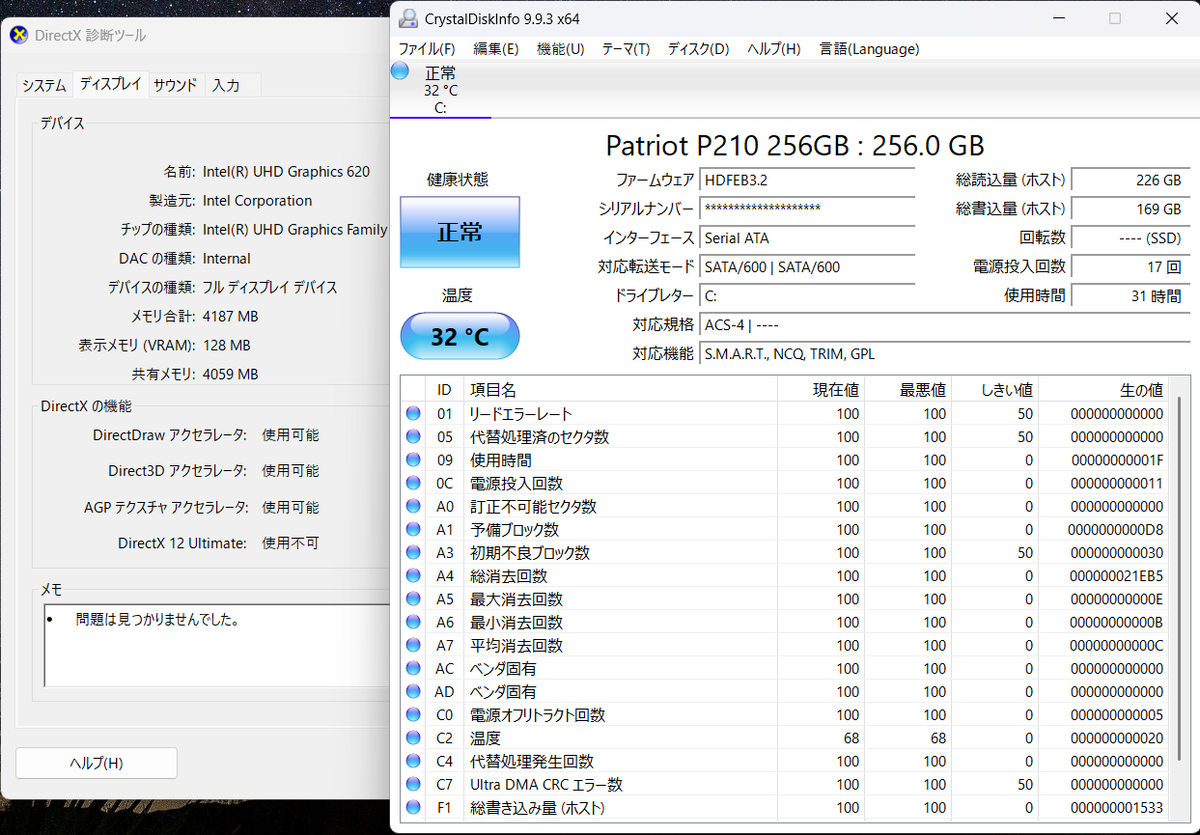Image resolution: width=1200 pixels, height=835 pixels.
Task: Click the 最悪値 column header
Action: pyautogui.click(x=908, y=390)
